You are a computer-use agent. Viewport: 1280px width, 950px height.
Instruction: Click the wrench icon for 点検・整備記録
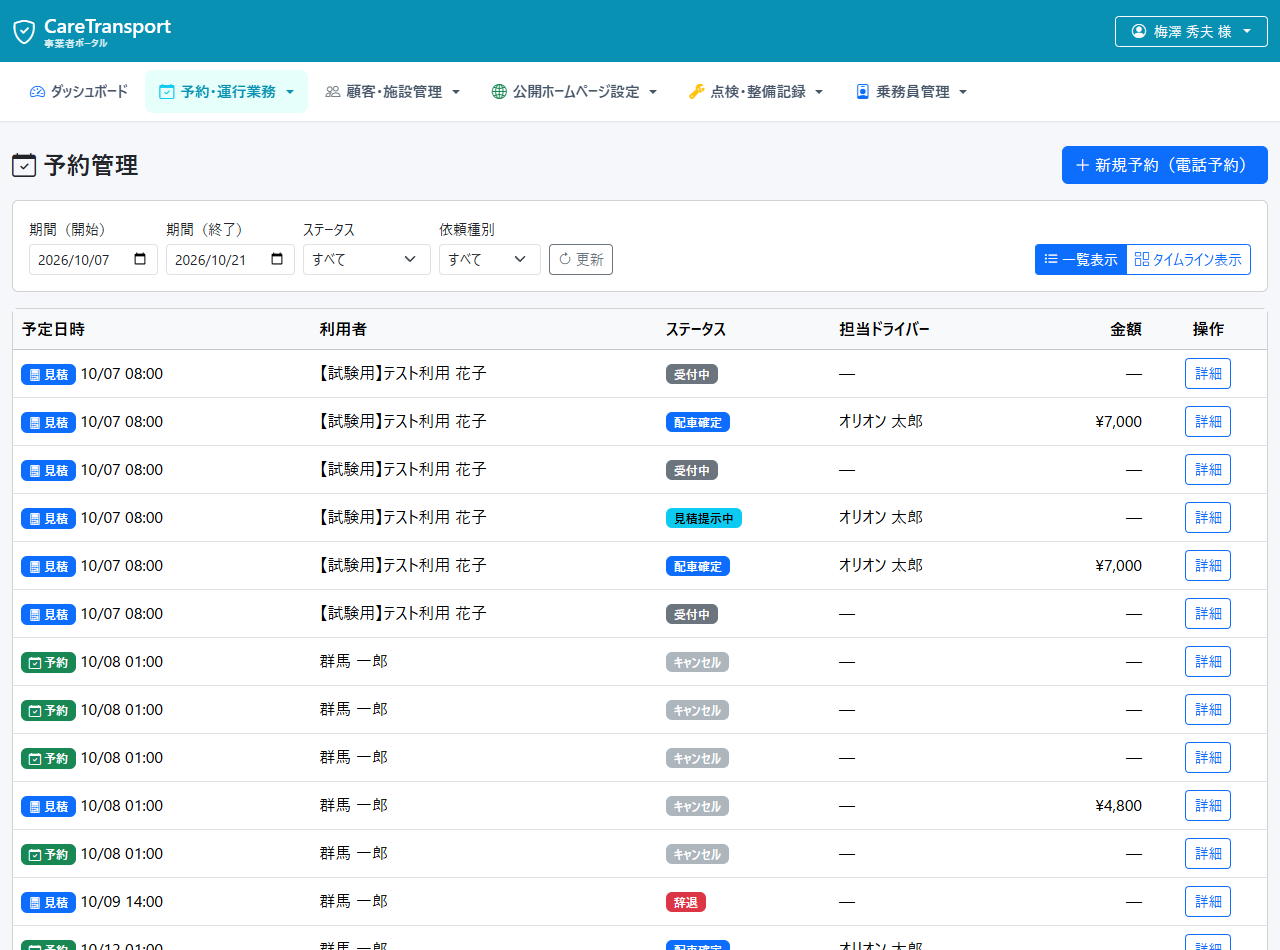pyautogui.click(x=697, y=92)
